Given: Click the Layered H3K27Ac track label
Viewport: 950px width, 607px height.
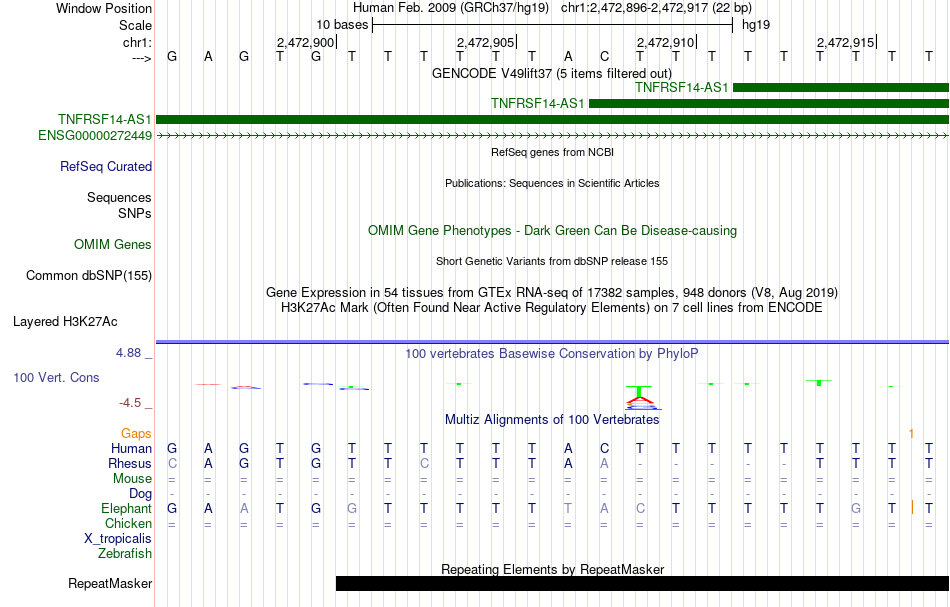Looking at the screenshot, I should [x=65, y=322].
